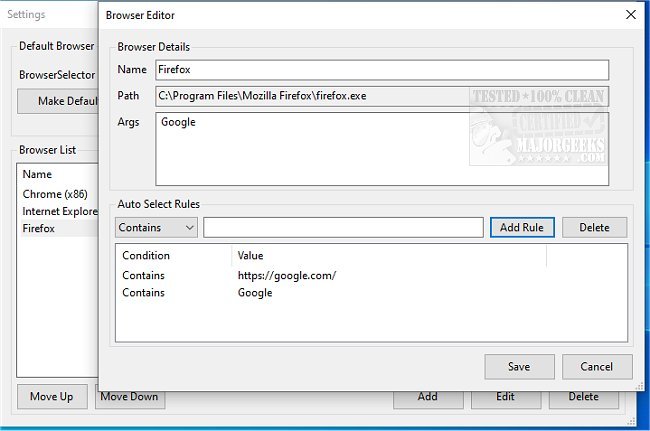The height and width of the screenshot is (431, 650).
Task: Click the Make Default button
Action: [x=57, y=101]
